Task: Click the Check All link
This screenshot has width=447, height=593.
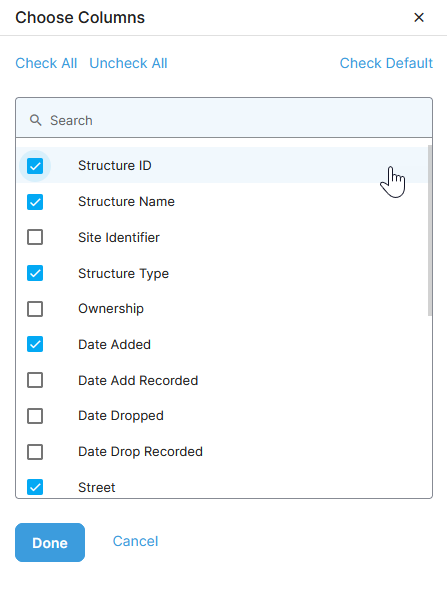Action: click(46, 63)
